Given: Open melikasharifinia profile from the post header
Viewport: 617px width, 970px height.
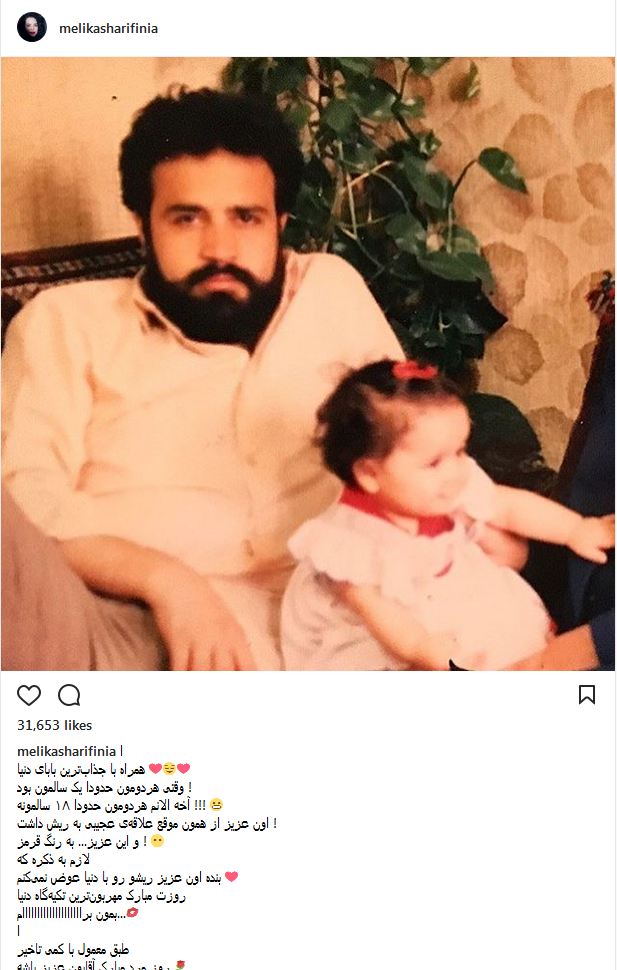Looking at the screenshot, I should coord(108,28).
